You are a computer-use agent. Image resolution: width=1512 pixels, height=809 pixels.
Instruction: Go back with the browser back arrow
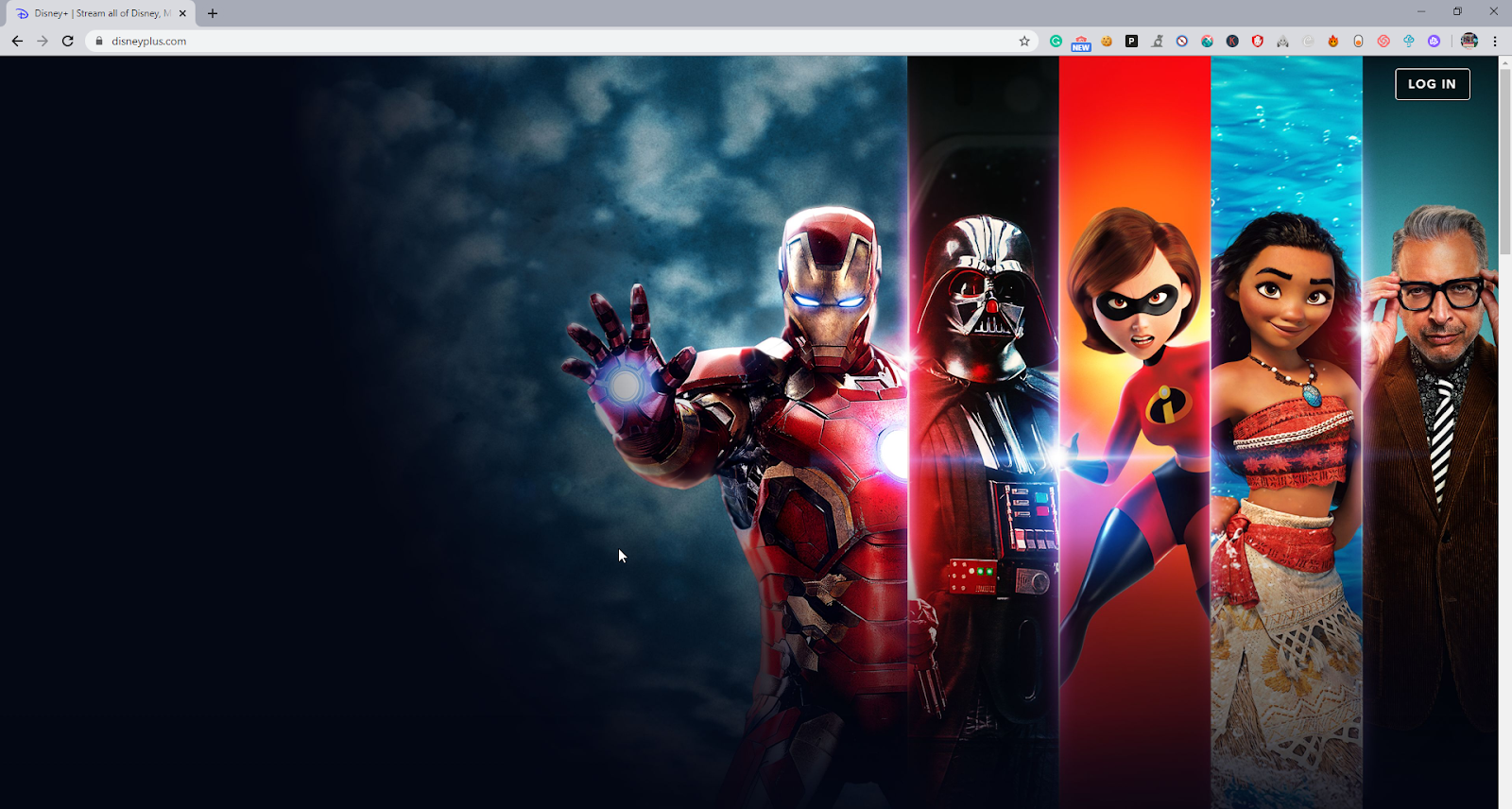(17, 41)
